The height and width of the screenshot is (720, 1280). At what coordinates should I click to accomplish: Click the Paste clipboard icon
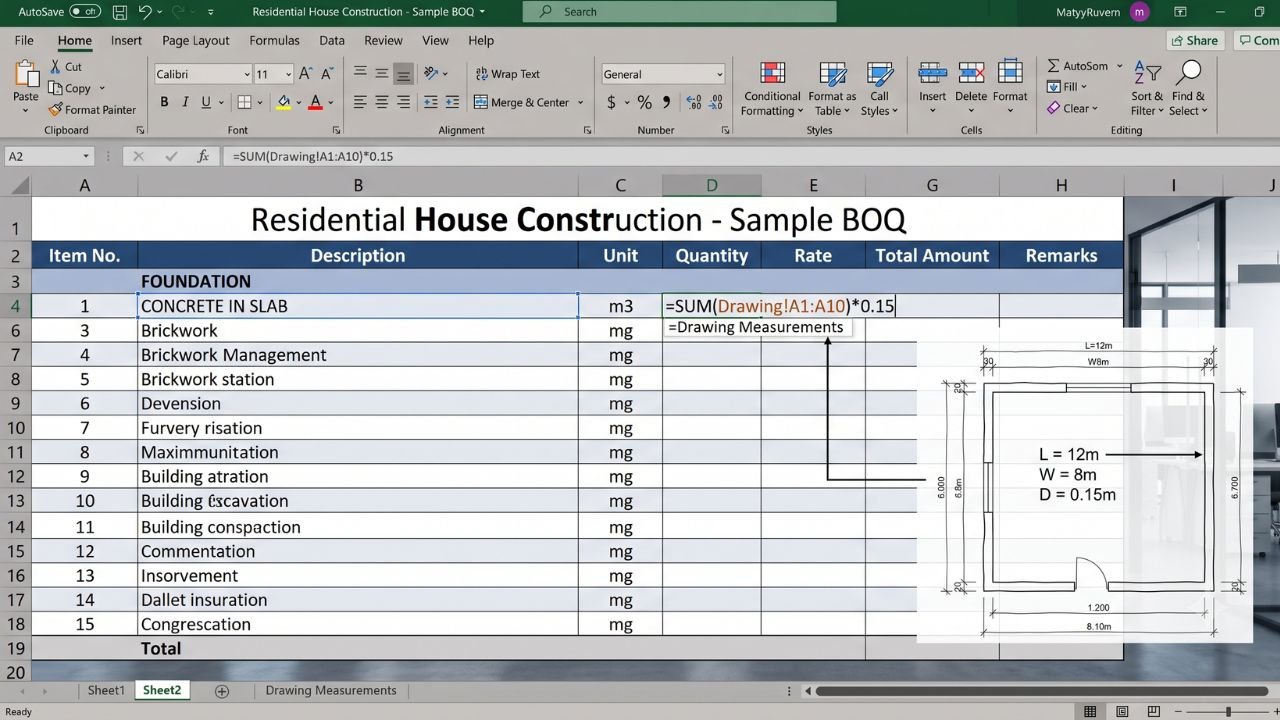coord(25,74)
